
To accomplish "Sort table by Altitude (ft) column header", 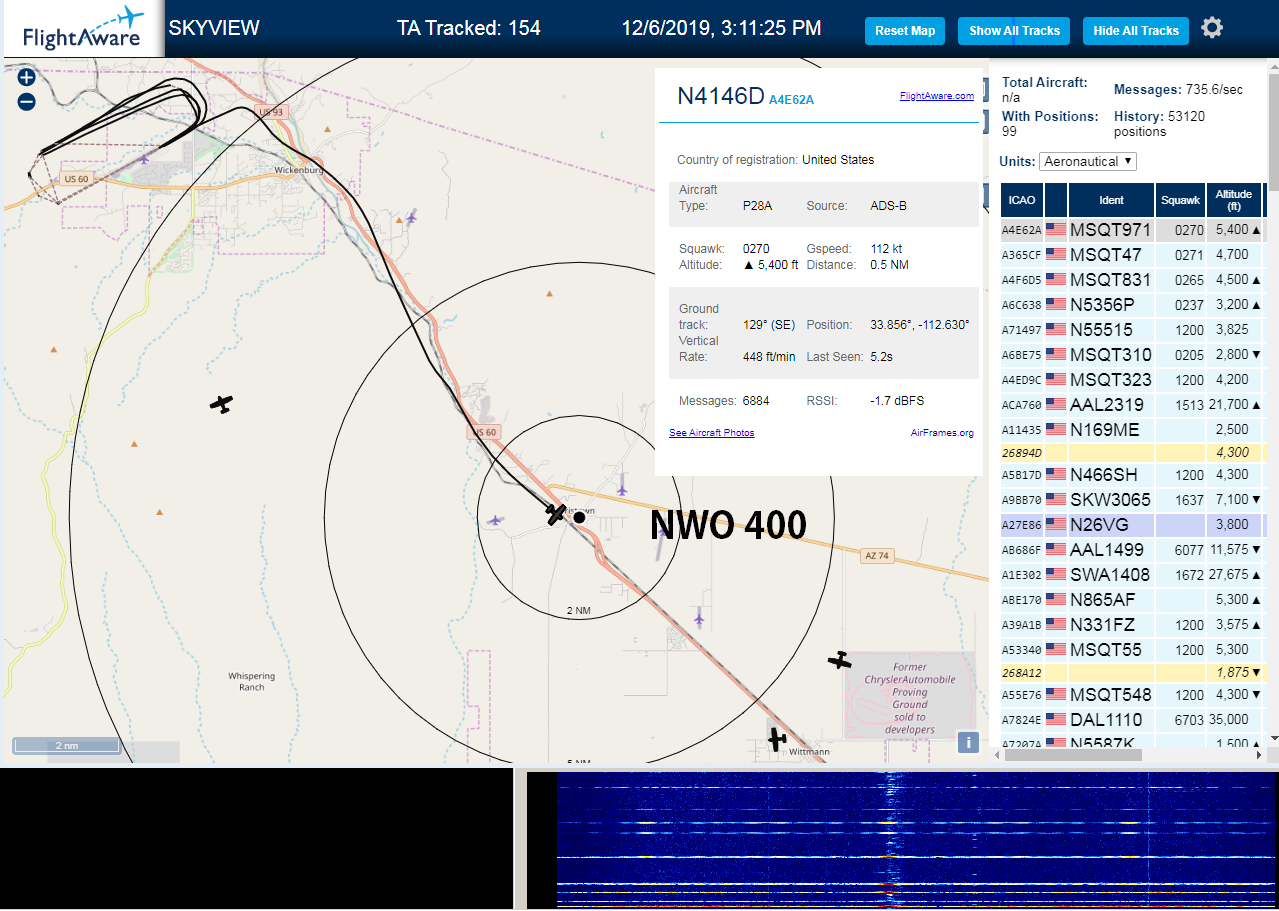I will [1234, 200].
